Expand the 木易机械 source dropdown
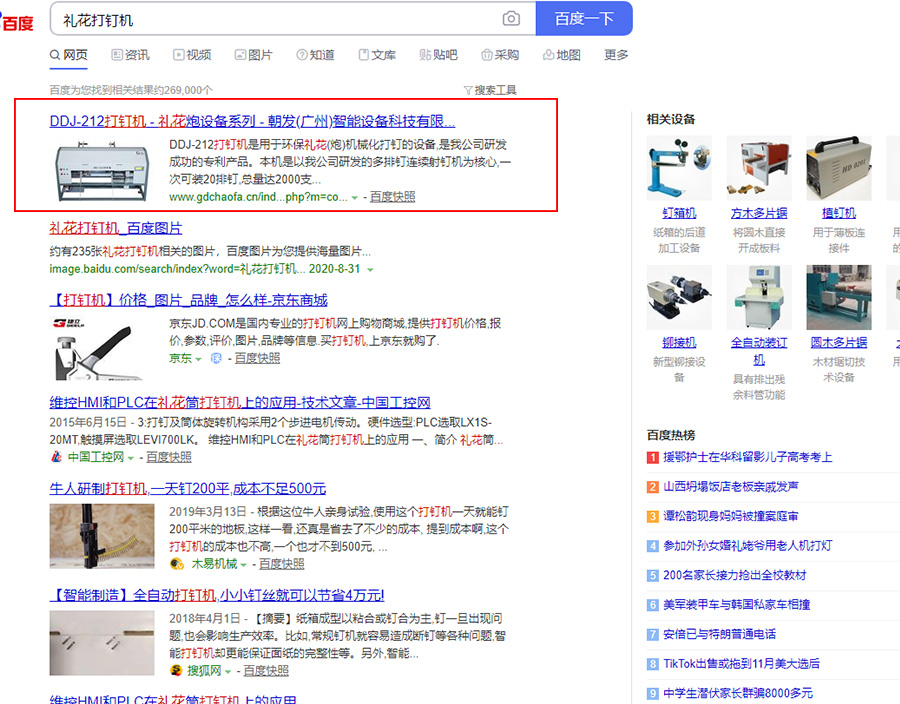This screenshot has width=900, height=704. coord(243,565)
